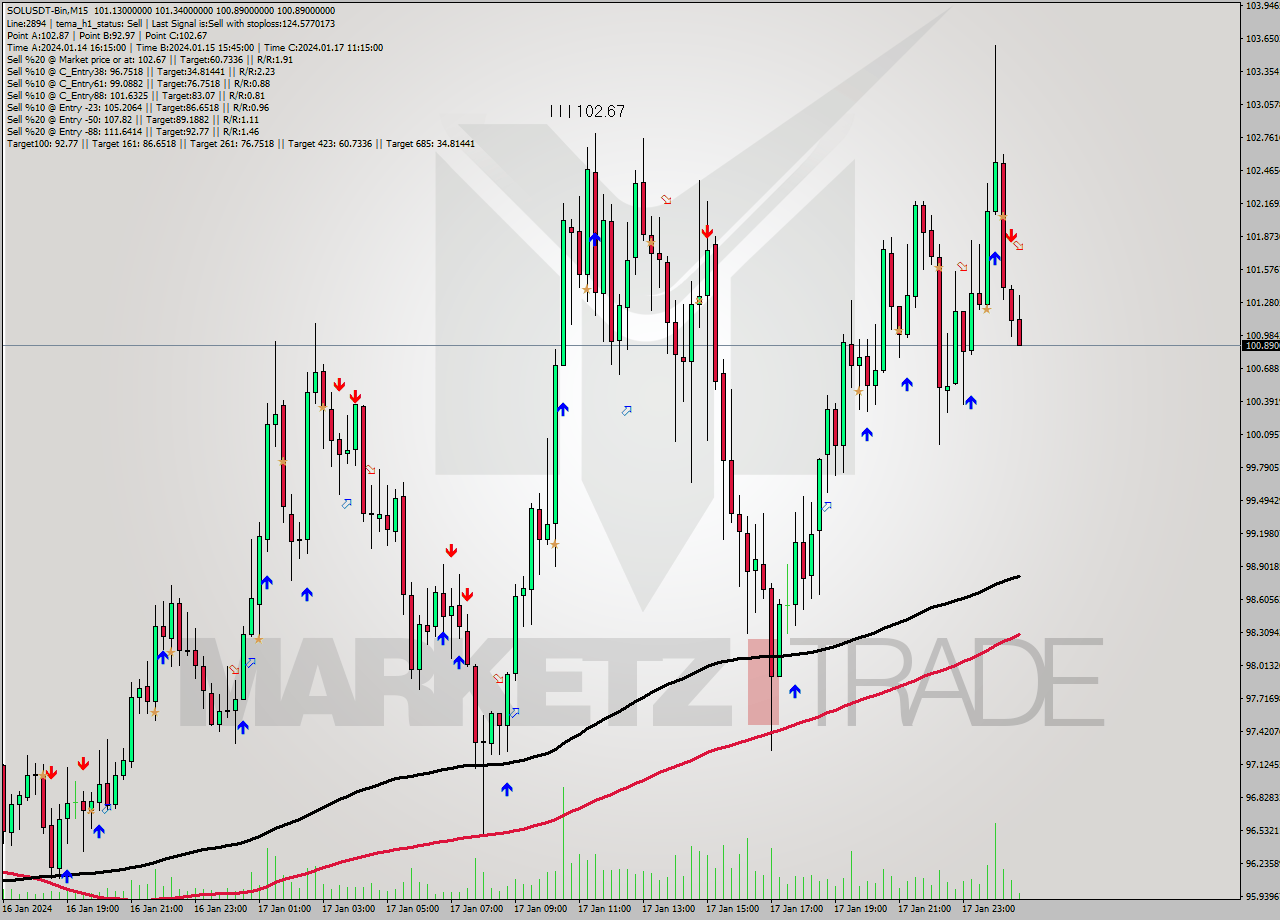Click the '17 Jan 15:00' time axis label
This screenshot has width=1280, height=920.
(732, 909)
